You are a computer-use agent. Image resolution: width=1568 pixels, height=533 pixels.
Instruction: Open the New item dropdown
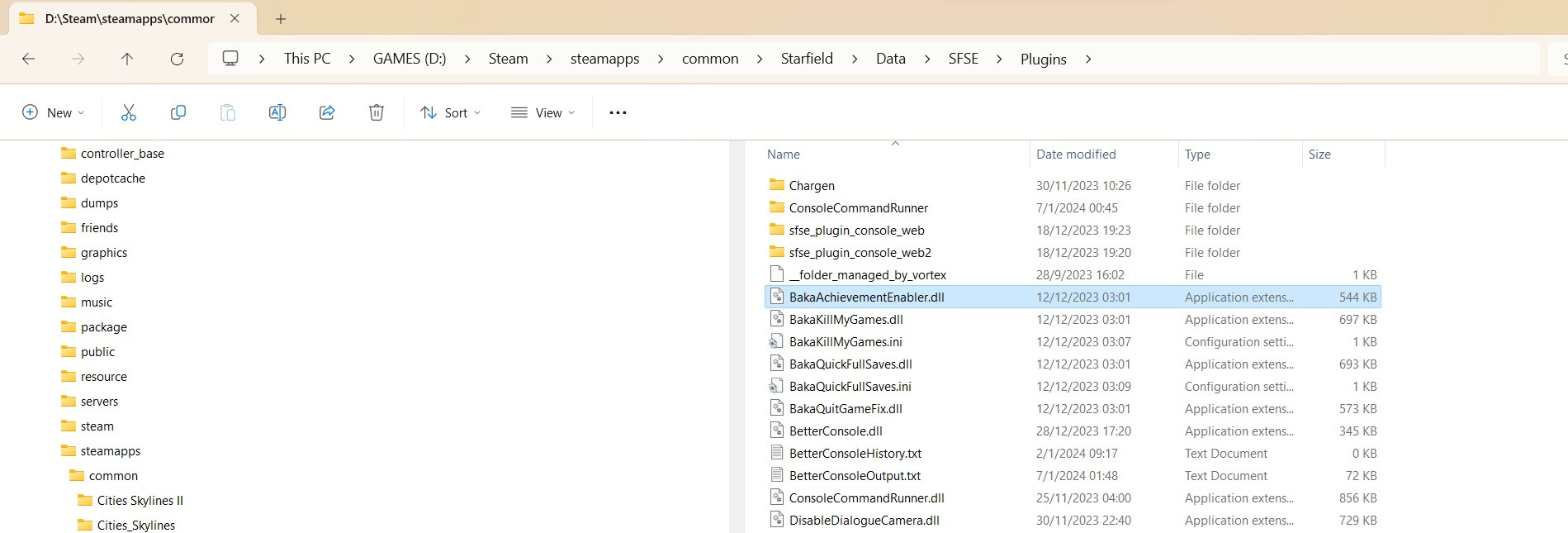(x=53, y=112)
